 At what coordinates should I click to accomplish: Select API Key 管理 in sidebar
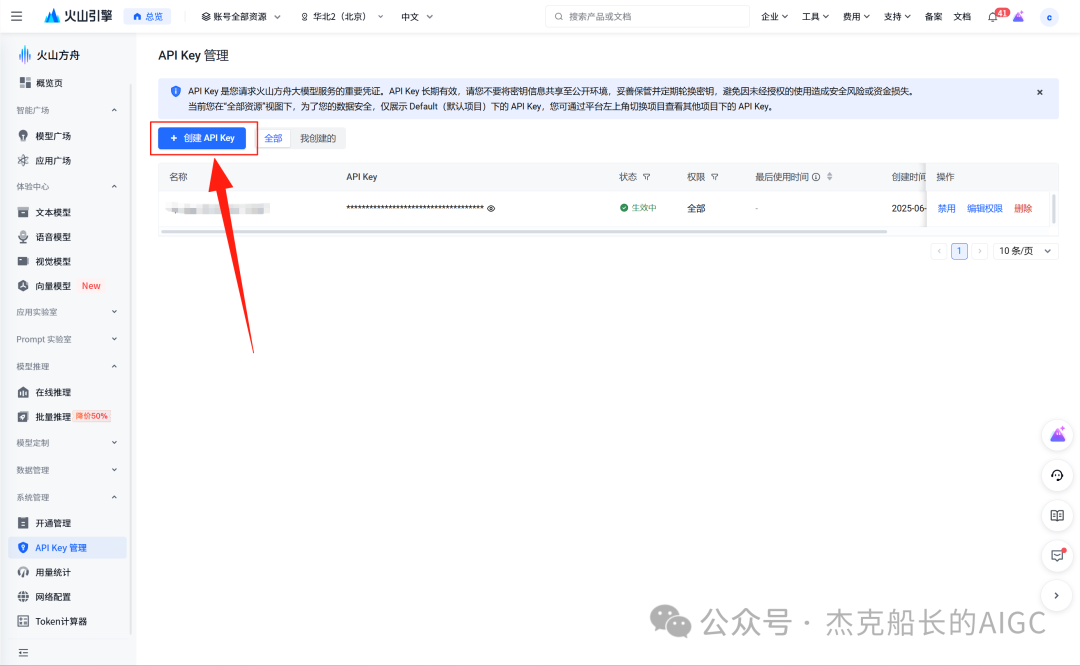point(68,548)
